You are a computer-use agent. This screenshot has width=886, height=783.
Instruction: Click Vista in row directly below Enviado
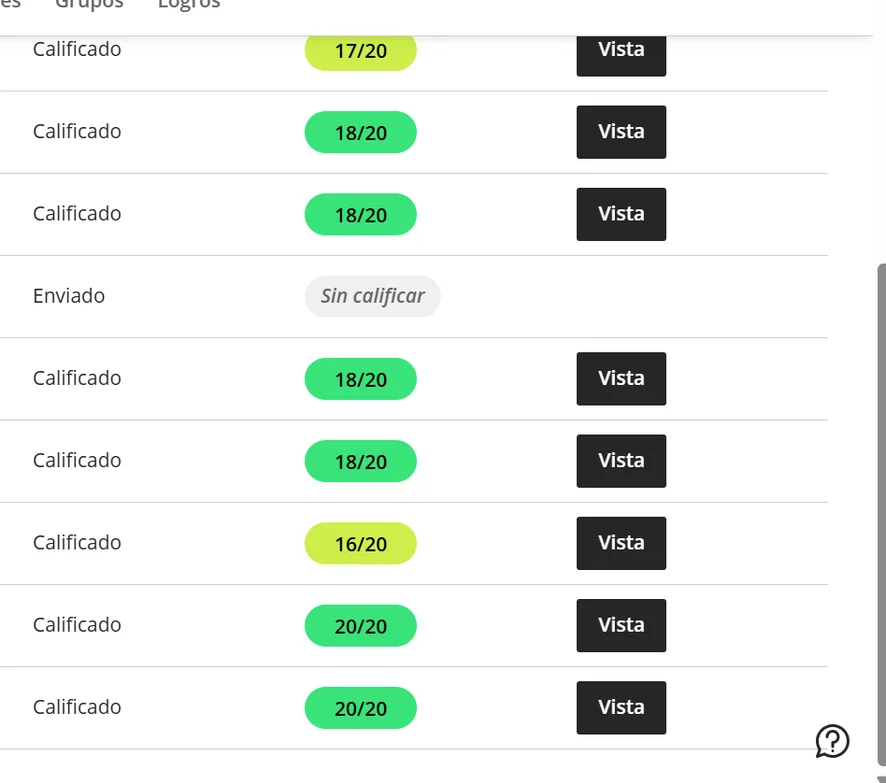[x=621, y=379]
